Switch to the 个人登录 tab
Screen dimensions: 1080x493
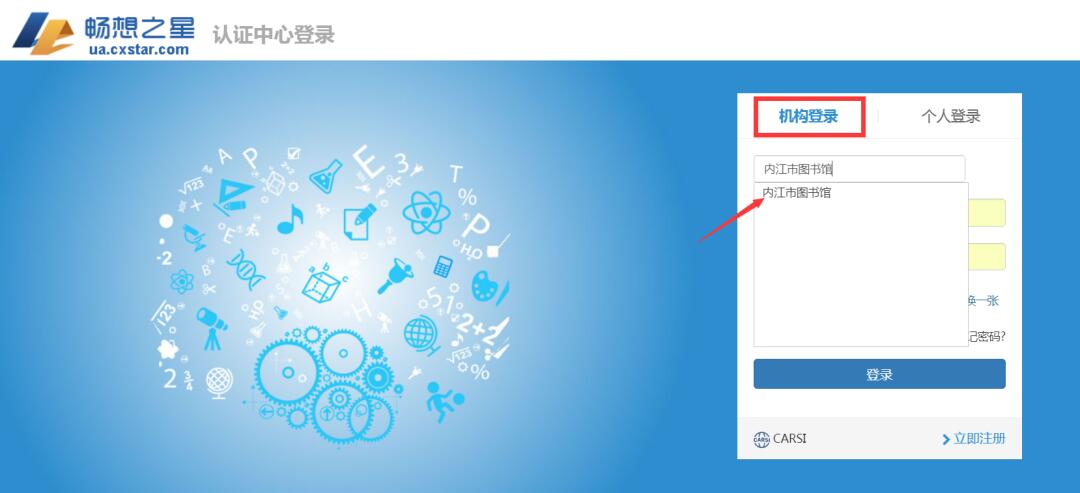point(951,116)
